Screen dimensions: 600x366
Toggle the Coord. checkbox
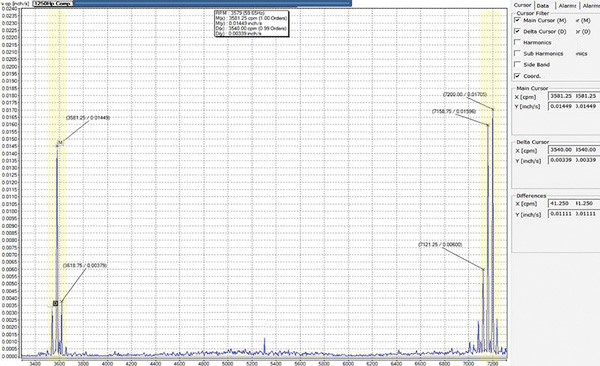pos(517,76)
